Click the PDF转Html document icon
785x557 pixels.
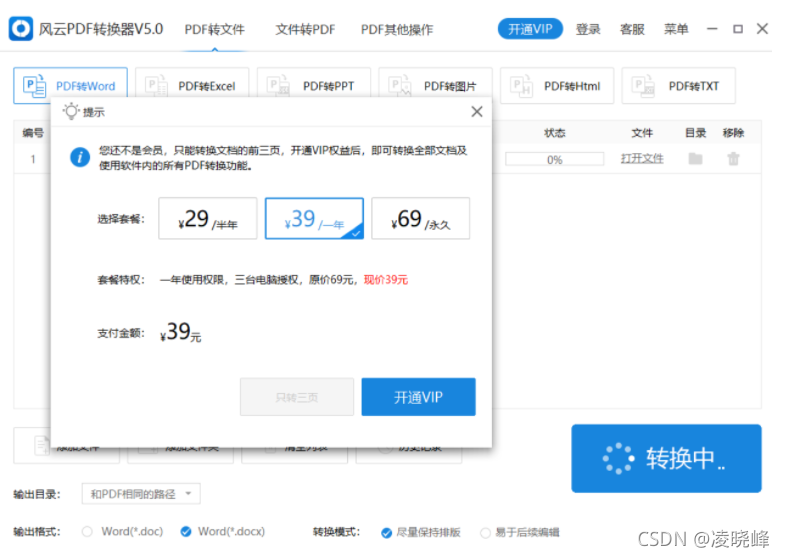click(521, 86)
